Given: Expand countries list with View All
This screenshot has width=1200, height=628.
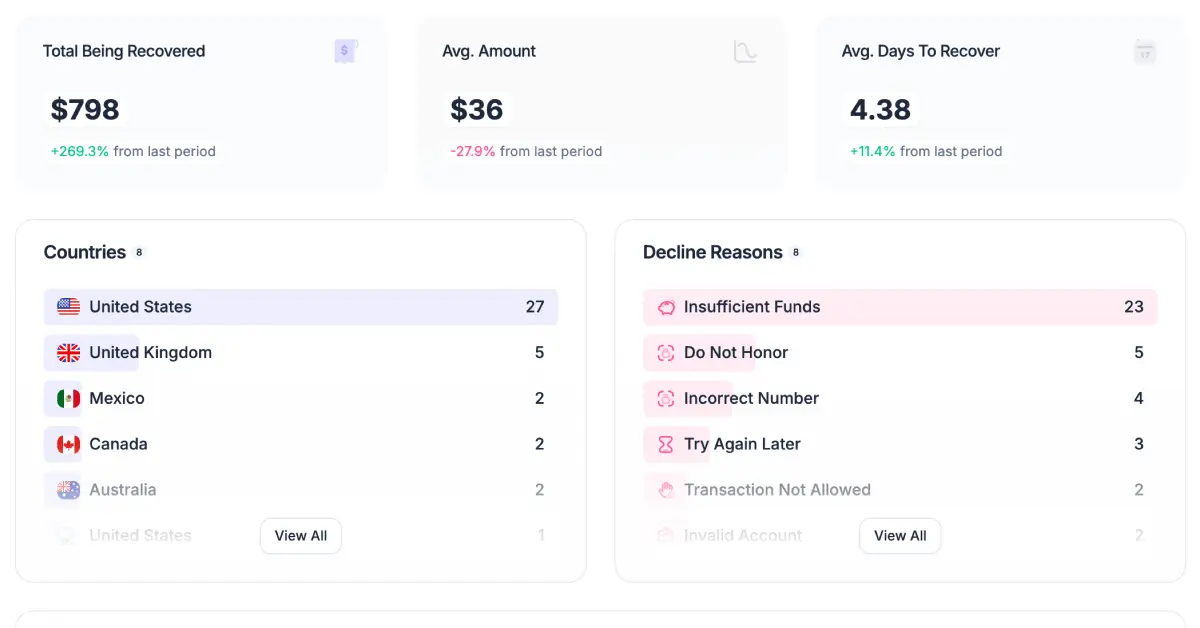Looking at the screenshot, I should tap(301, 536).
